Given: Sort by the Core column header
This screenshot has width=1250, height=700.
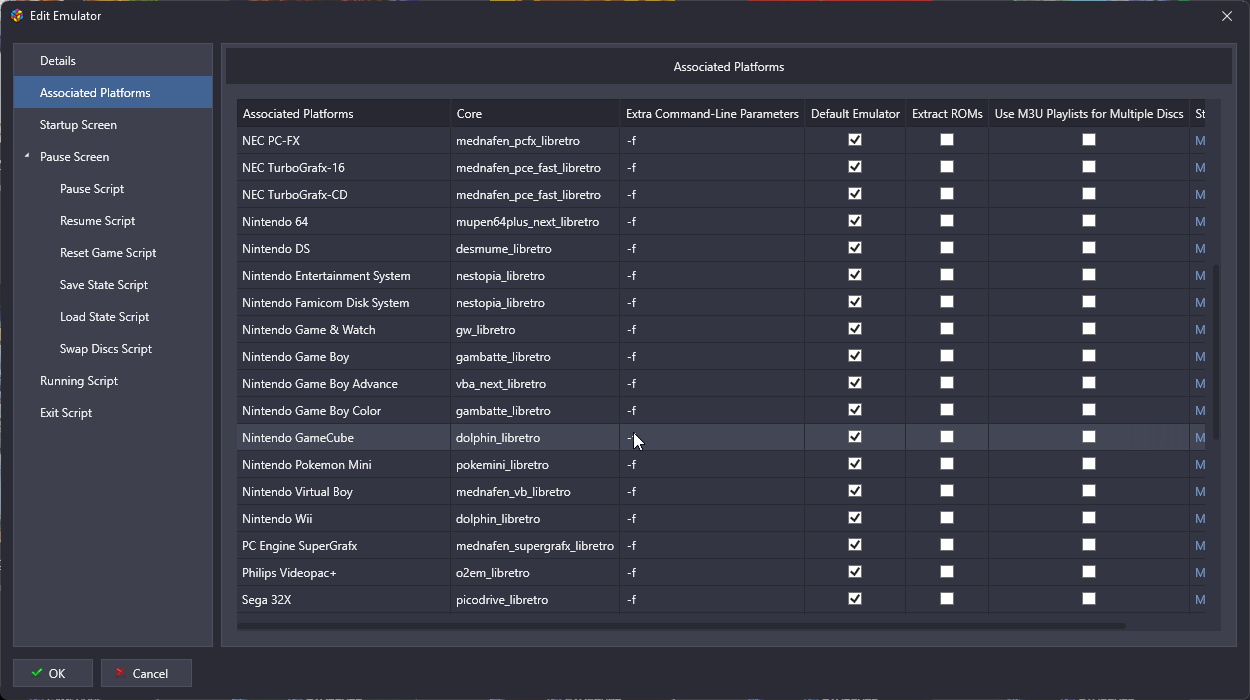Looking at the screenshot, I should [x=535, y=114].
